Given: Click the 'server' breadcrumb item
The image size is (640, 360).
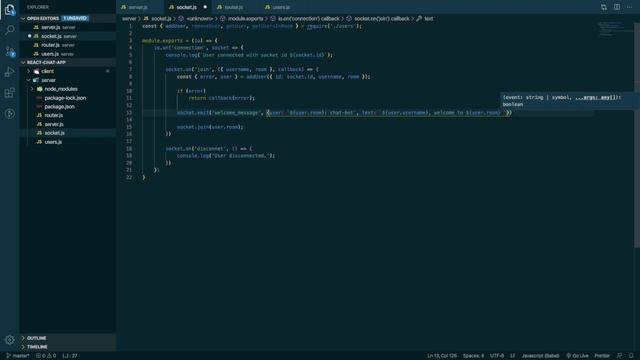Looking at the screenshot, I should click(129, 18).
